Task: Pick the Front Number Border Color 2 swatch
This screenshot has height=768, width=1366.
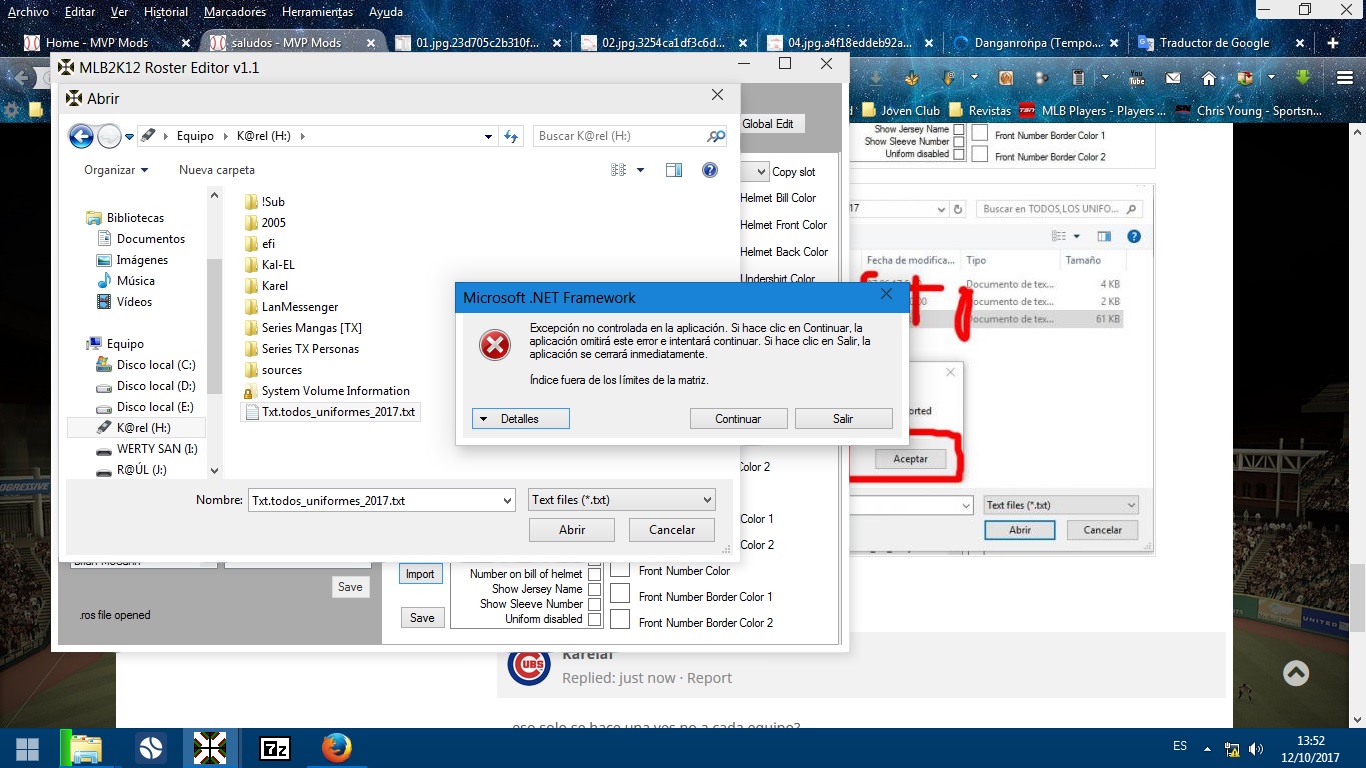Action: (x=620, y=620)
